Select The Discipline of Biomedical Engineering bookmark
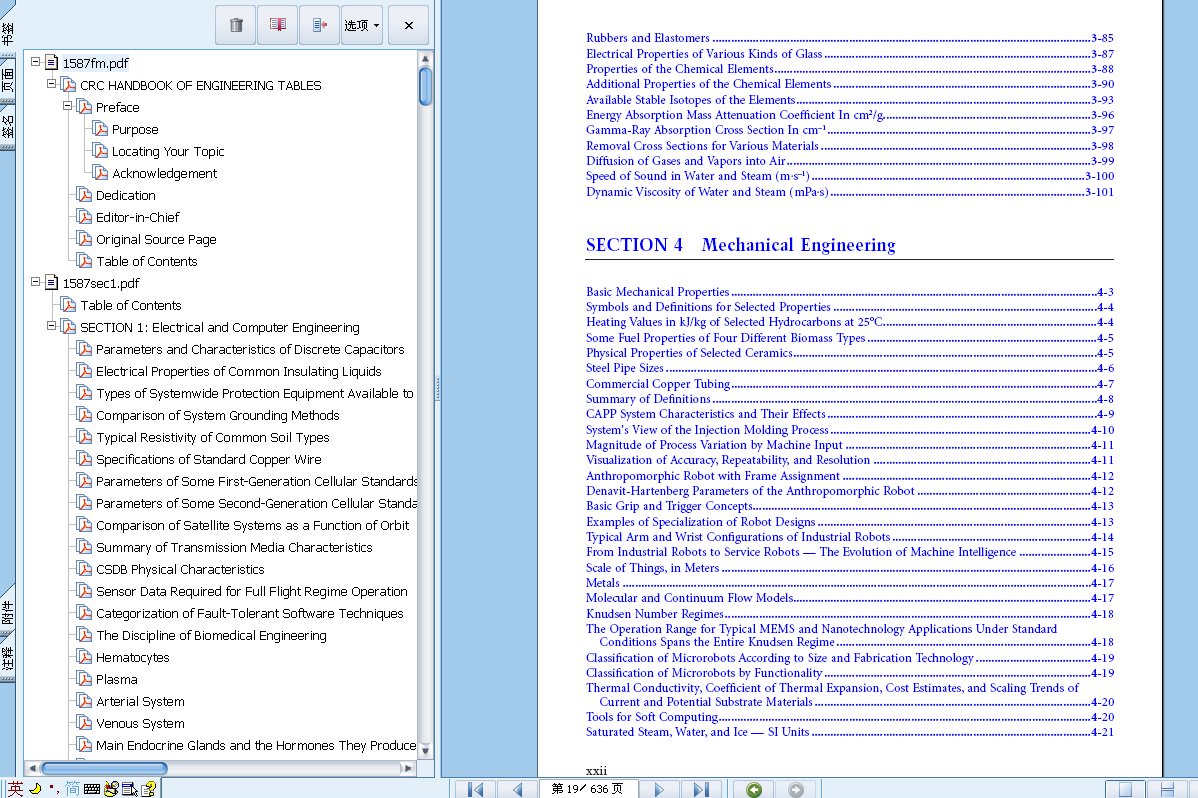 point(211,635)
